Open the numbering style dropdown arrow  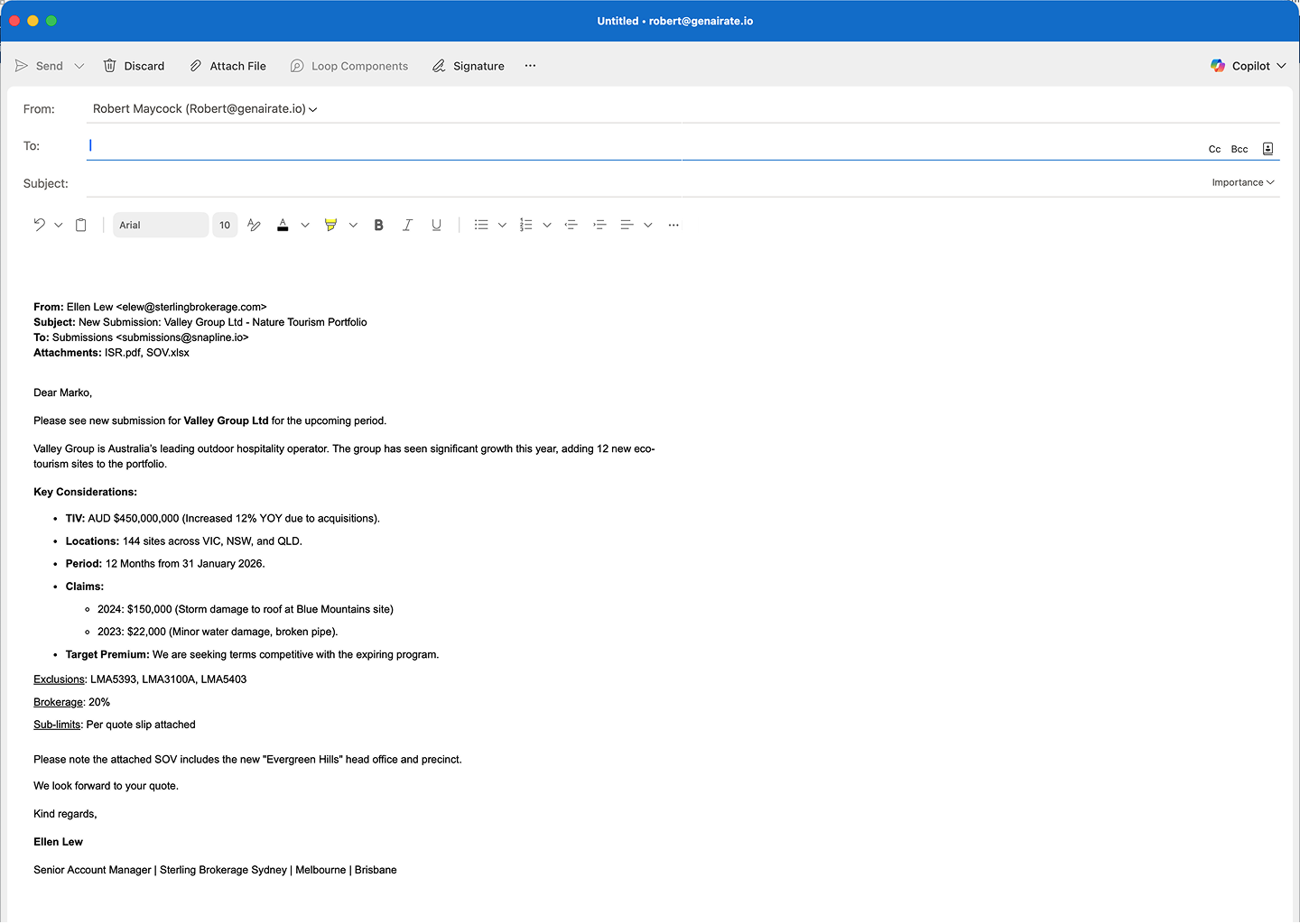click(547, 225)
